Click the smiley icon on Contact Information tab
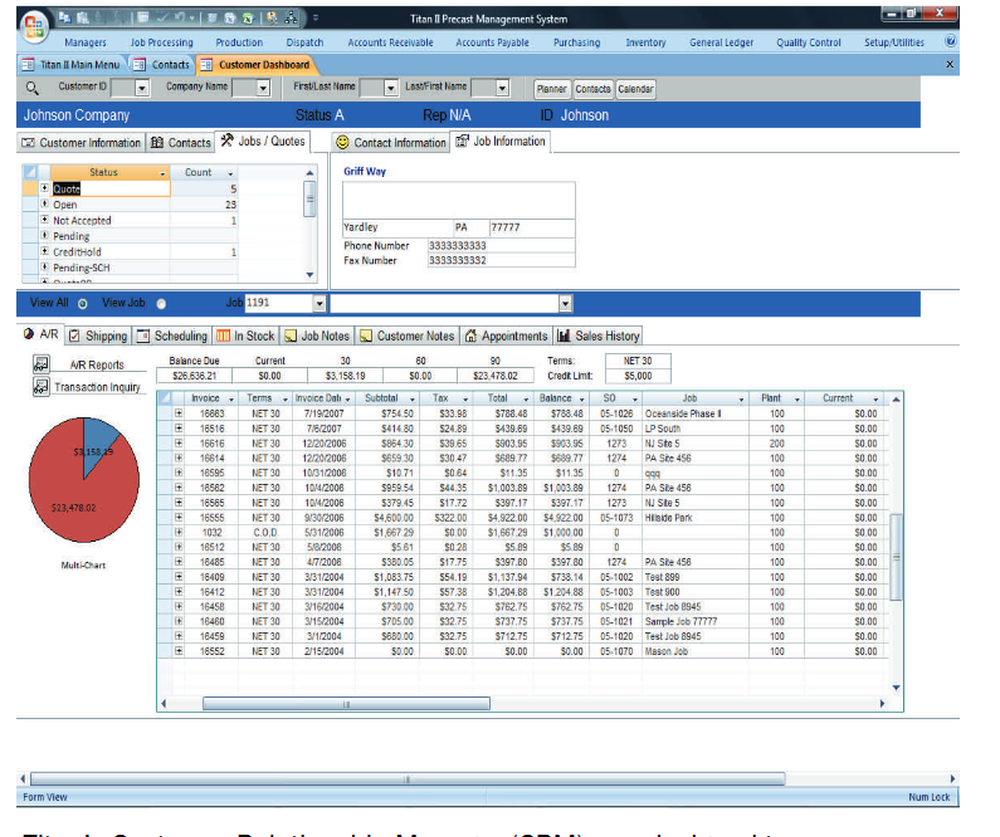 pyautogui.click(x=342, y=142)
